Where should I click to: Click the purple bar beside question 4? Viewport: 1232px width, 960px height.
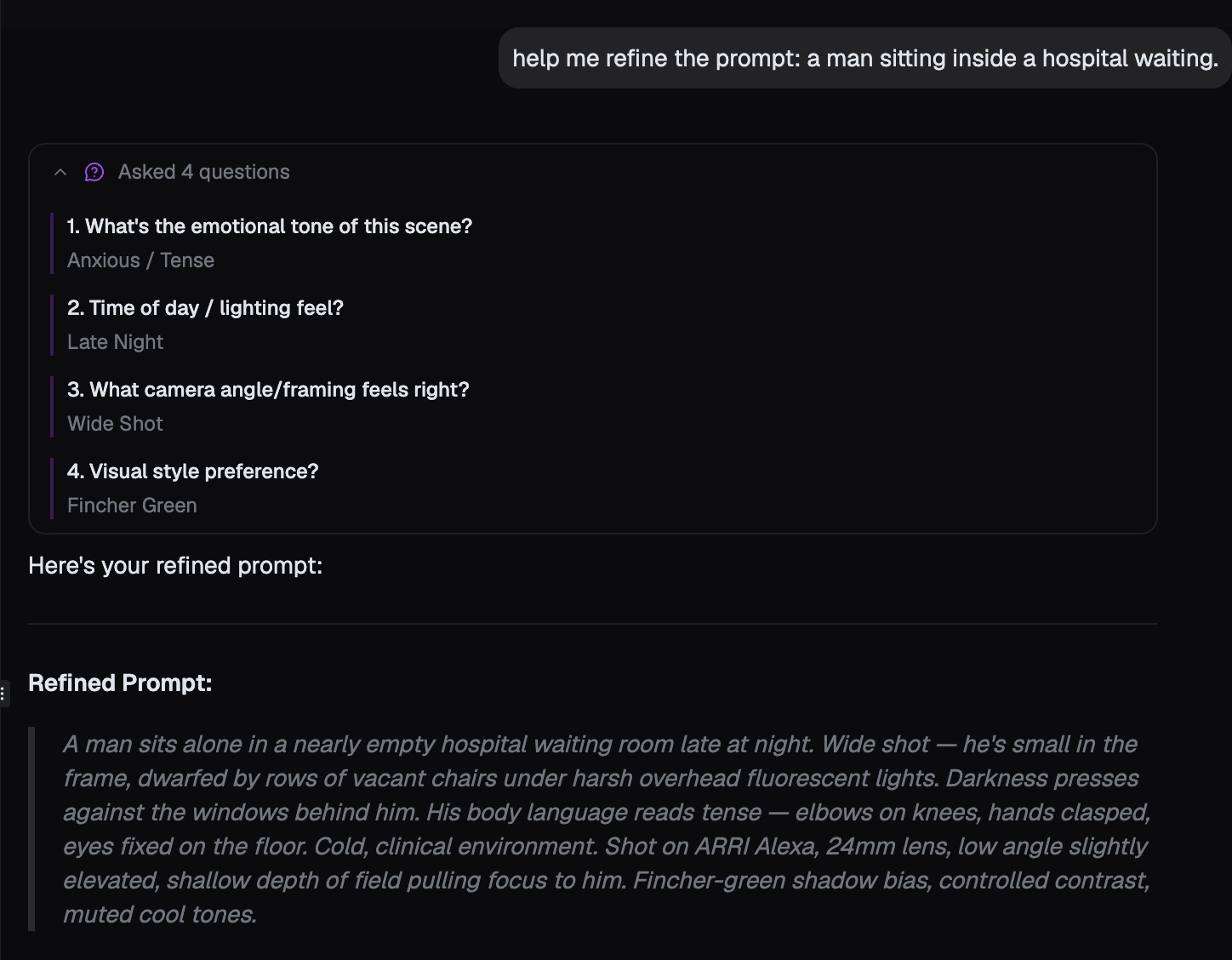click(x=52, y=489)
